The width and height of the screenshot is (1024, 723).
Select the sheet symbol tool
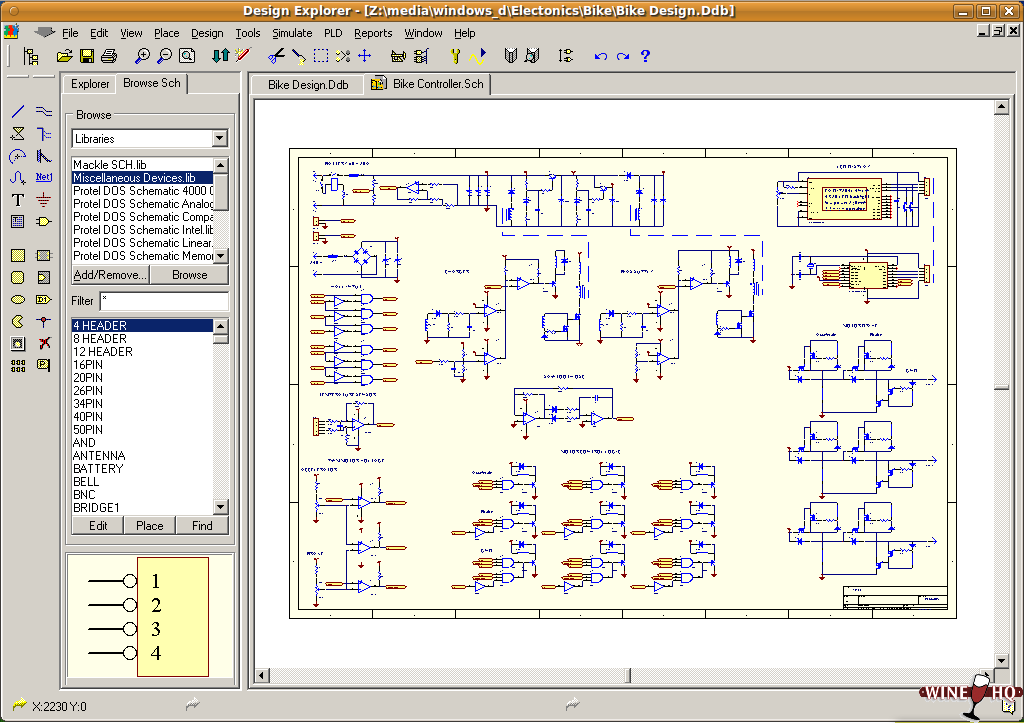click(43, 255)
